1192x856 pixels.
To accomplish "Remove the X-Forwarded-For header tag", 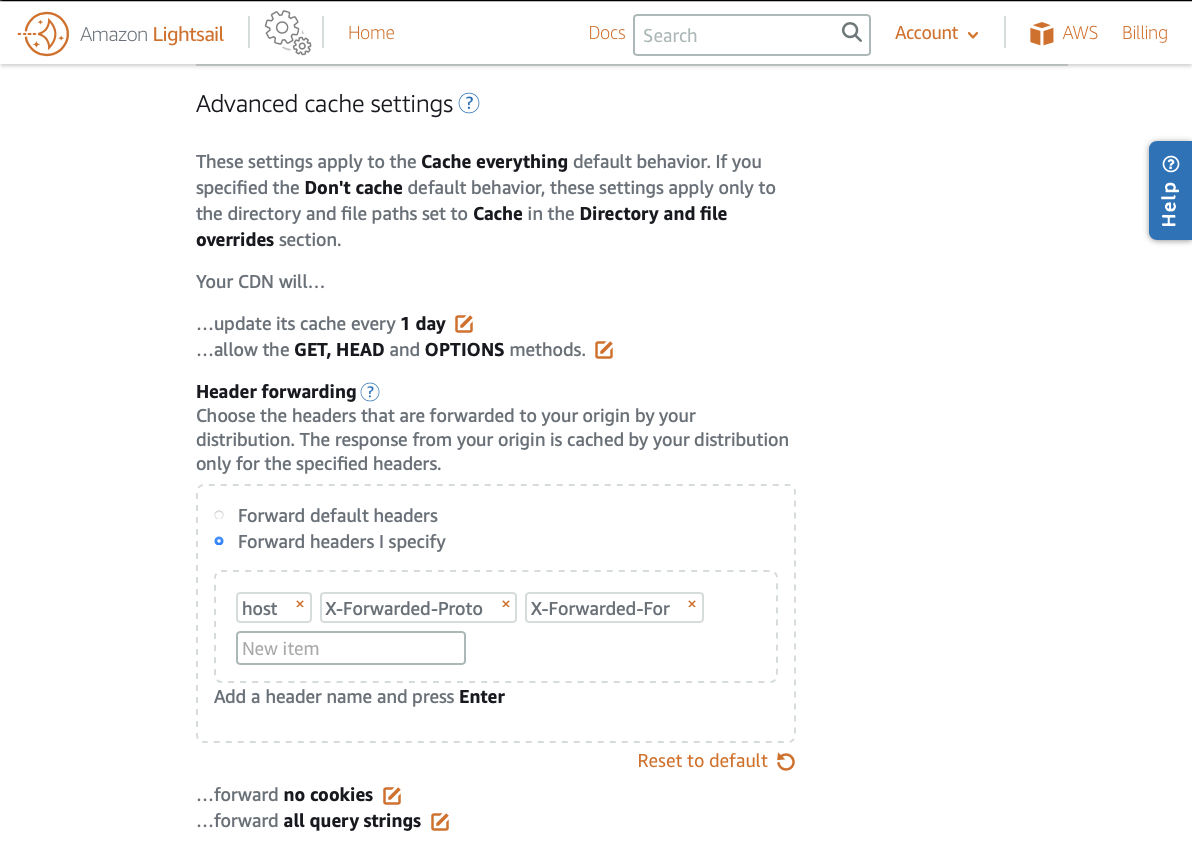I will click(691, 605).
